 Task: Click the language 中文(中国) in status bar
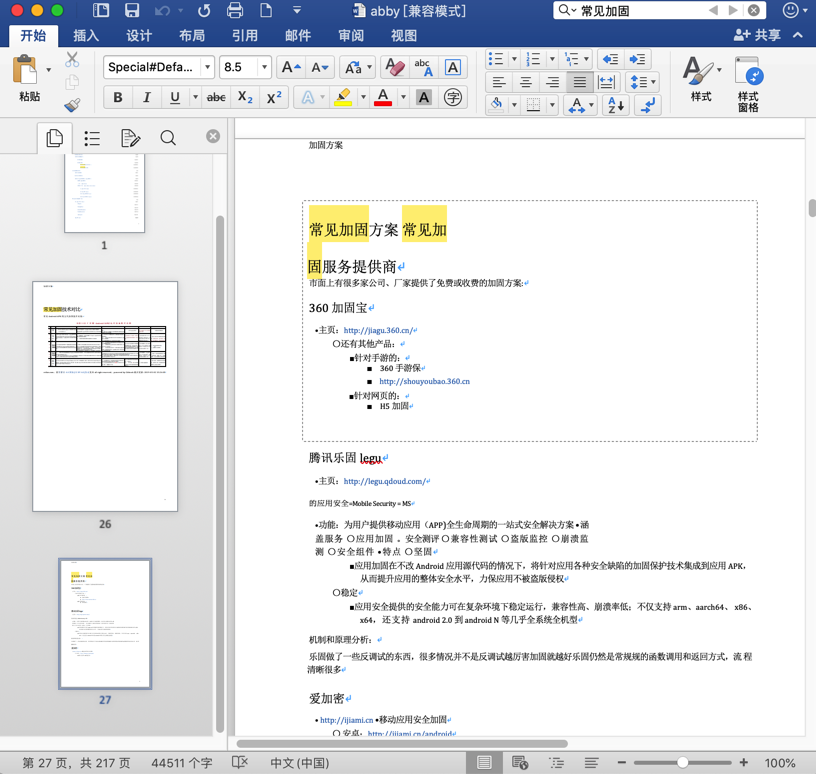[299, 763]
